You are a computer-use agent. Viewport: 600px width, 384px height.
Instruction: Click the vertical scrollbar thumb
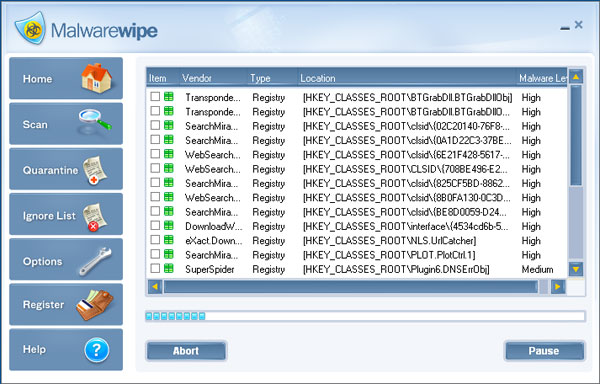(576, 136)
